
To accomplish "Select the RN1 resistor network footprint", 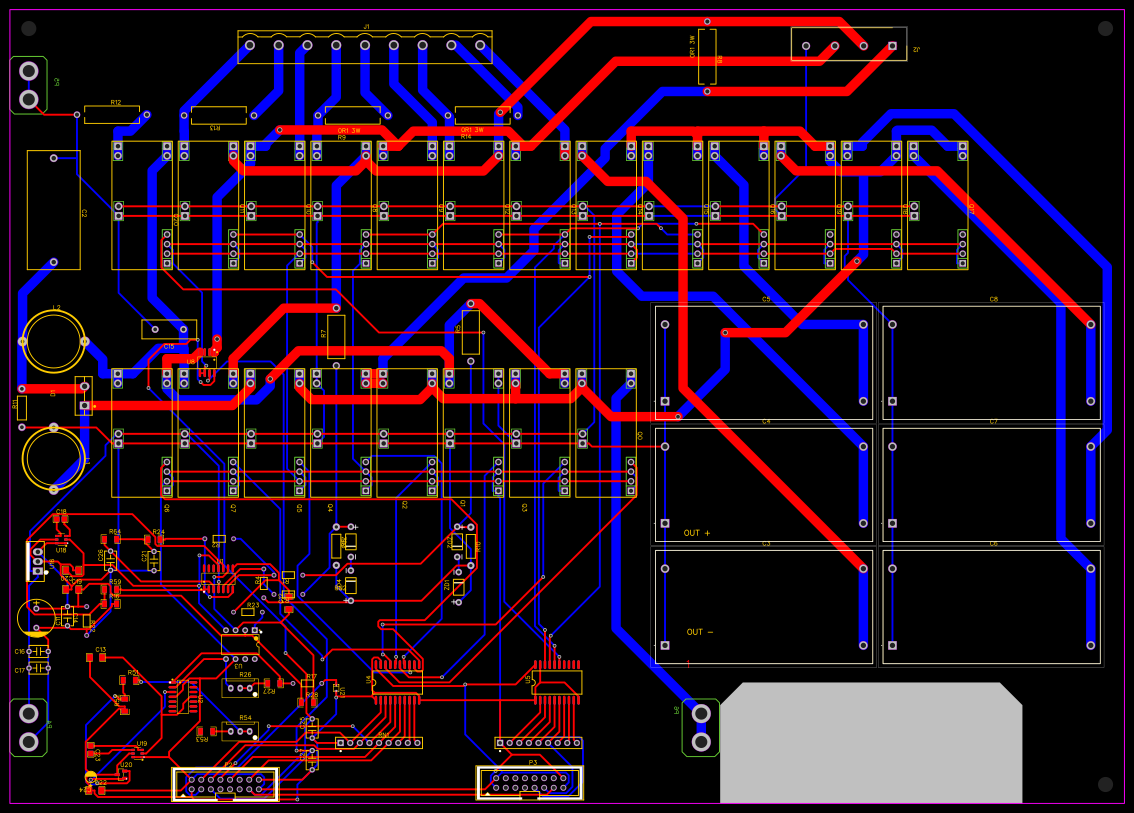I will pyautogui.click(x=379, y=743).
